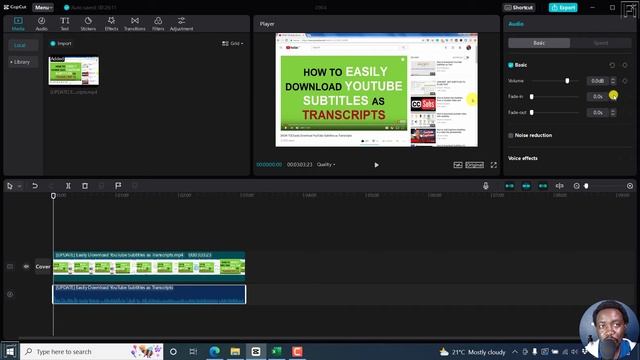The height and width of the screenshot is (360, 640).
Task: Open Windows Start menu
Action: 10,351
